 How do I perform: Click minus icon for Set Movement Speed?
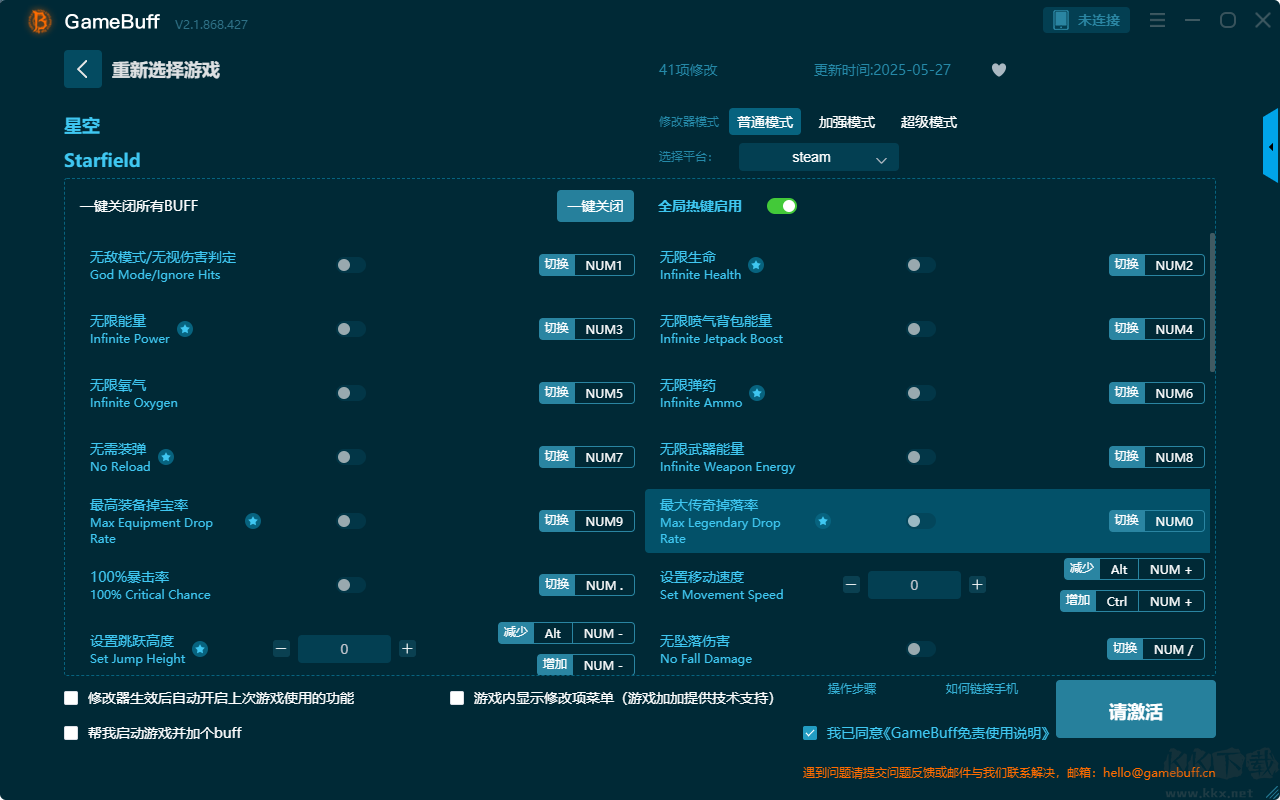pos(851,585)
